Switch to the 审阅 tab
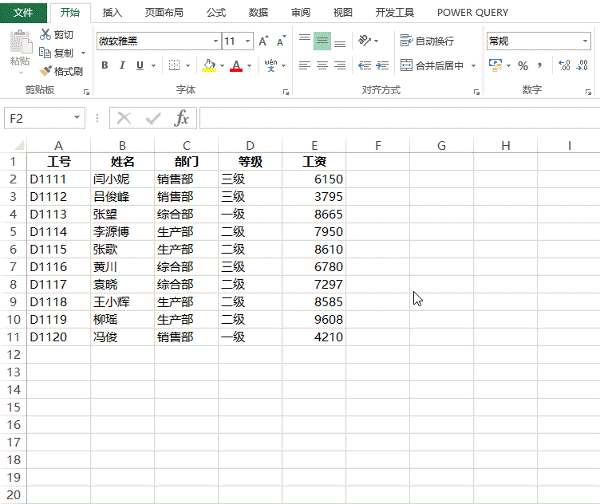 [300, 13]
